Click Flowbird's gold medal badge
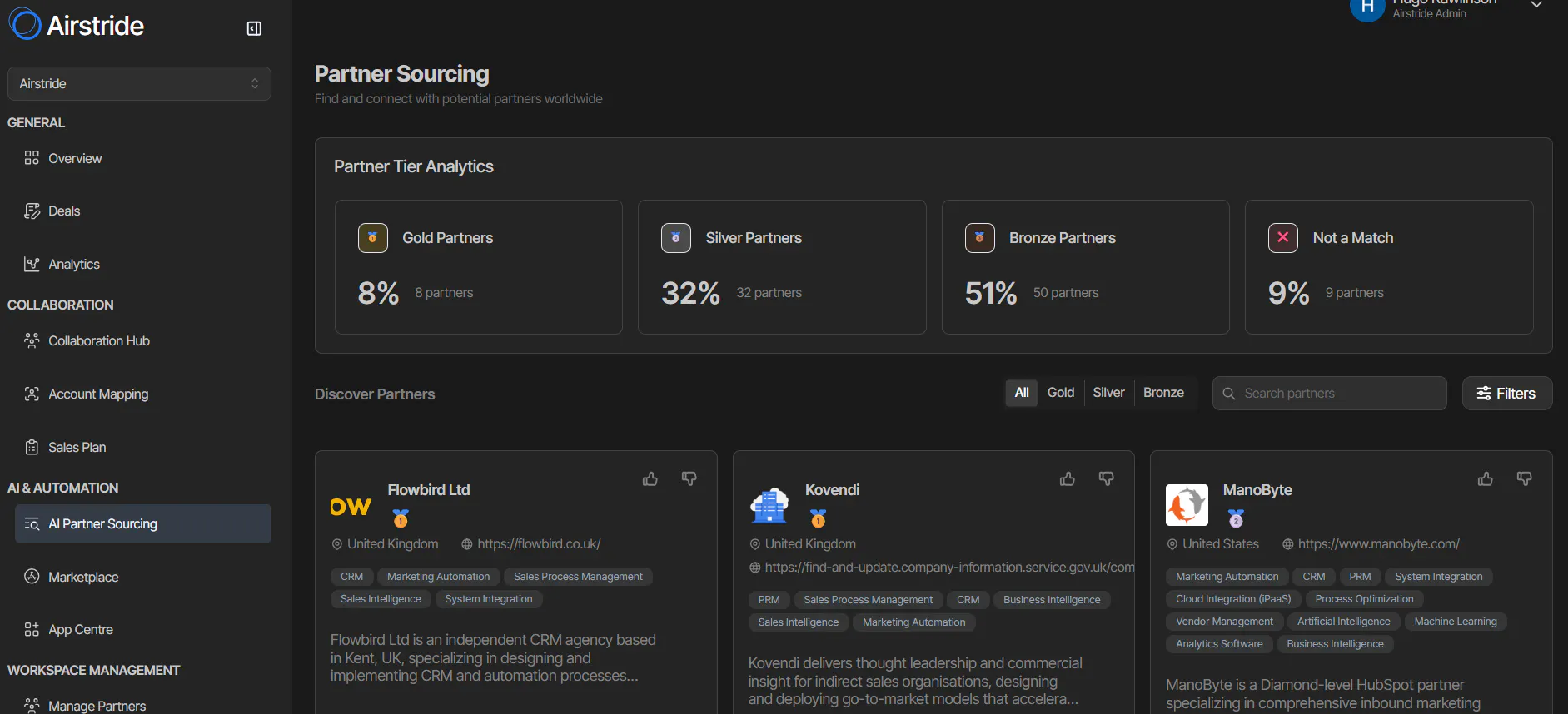 (401, 518)
